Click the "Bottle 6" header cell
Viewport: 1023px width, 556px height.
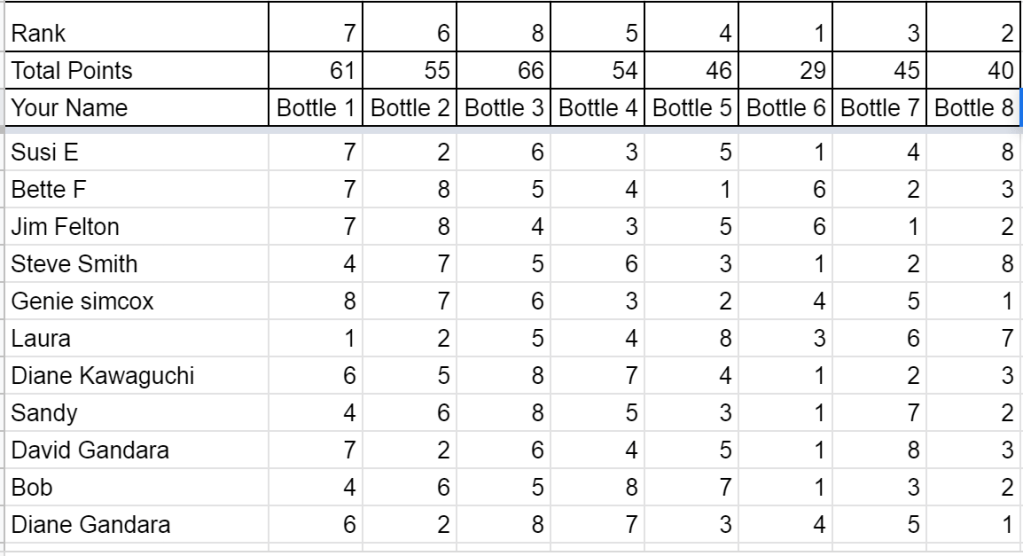click(786, 108)
